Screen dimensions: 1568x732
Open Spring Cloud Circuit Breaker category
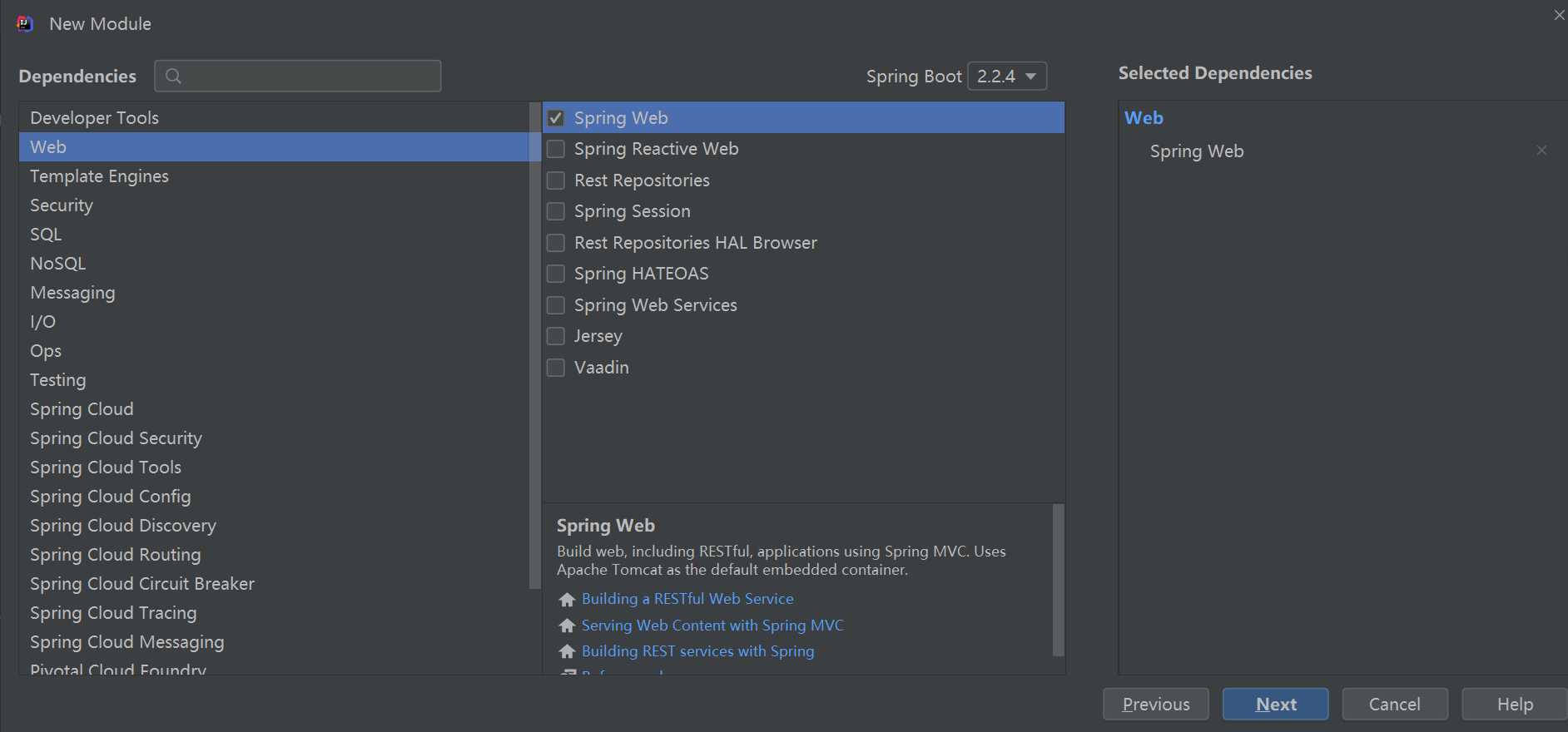pos(274,584)
